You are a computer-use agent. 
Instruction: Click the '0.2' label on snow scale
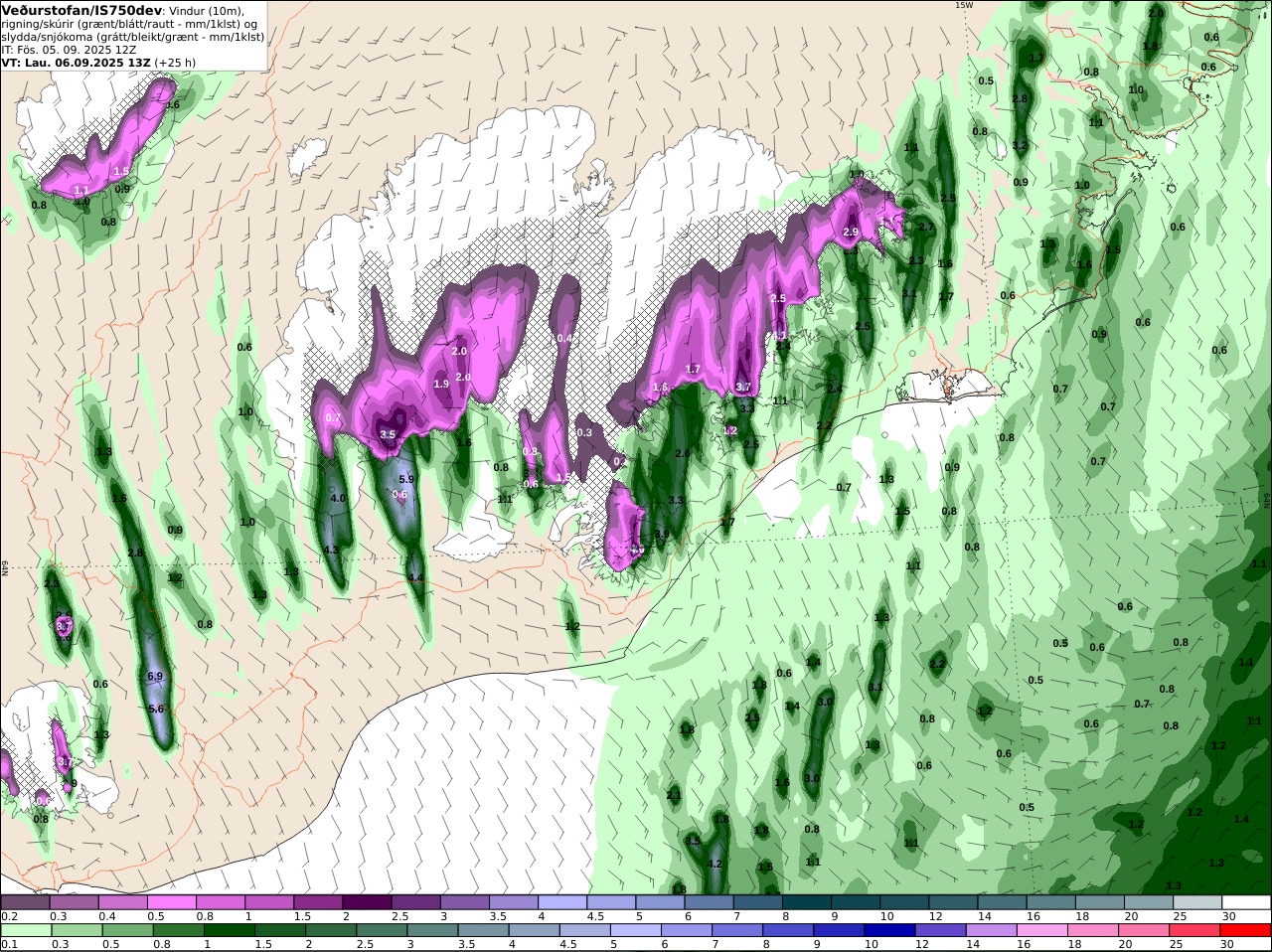click(9, 915)
